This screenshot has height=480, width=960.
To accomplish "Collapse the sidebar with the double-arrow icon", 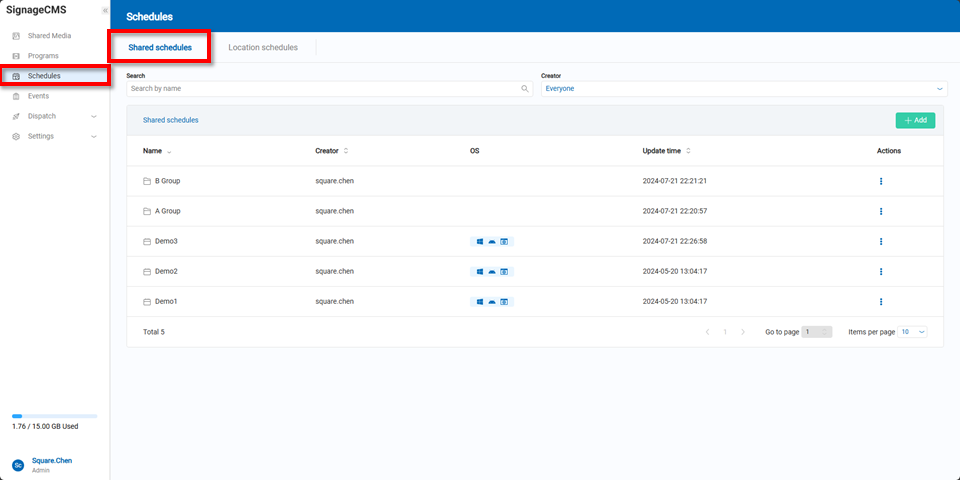I will 105,10.
